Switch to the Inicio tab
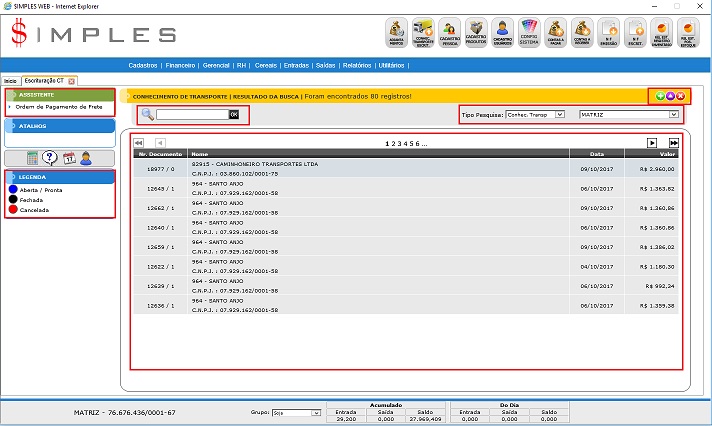 tap(11, 80)
